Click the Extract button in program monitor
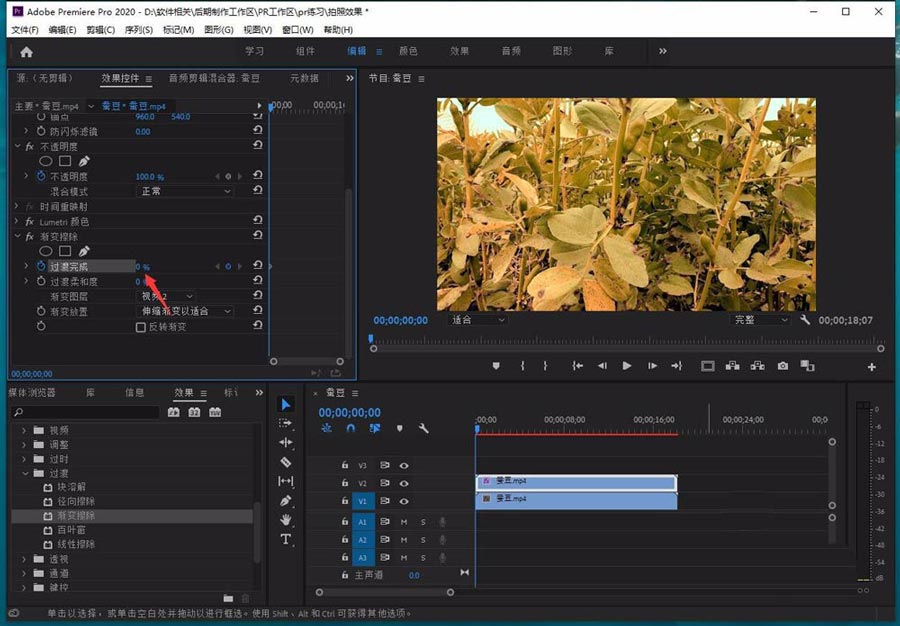 pyautogui.click(x=758, y=366)
